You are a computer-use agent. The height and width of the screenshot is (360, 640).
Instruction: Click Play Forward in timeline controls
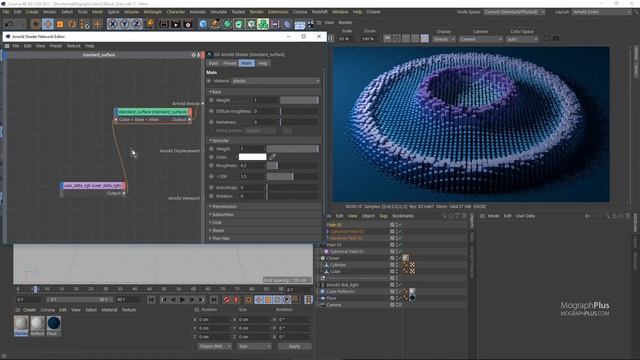[182, 300]
